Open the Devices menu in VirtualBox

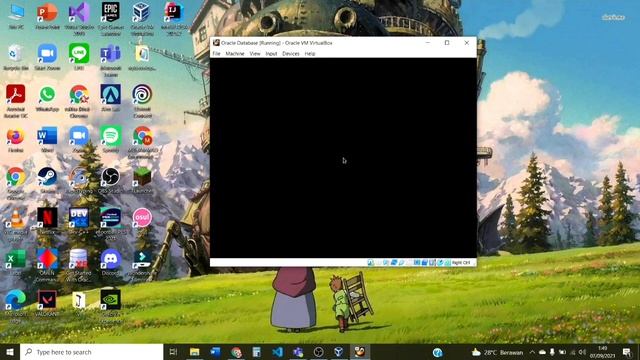pos(291,53)
